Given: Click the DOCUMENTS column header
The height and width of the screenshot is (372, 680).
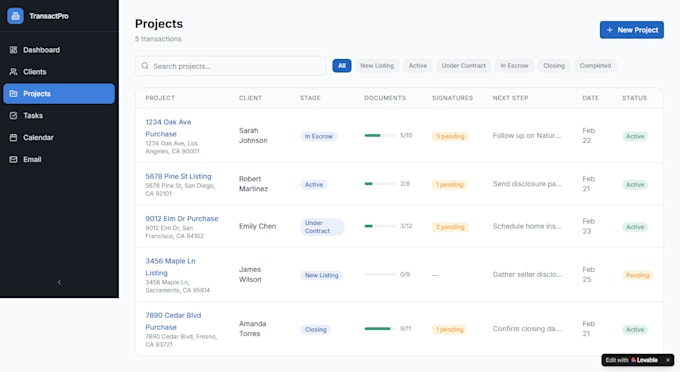Looking at the screenshot, I should coord(385,98).
